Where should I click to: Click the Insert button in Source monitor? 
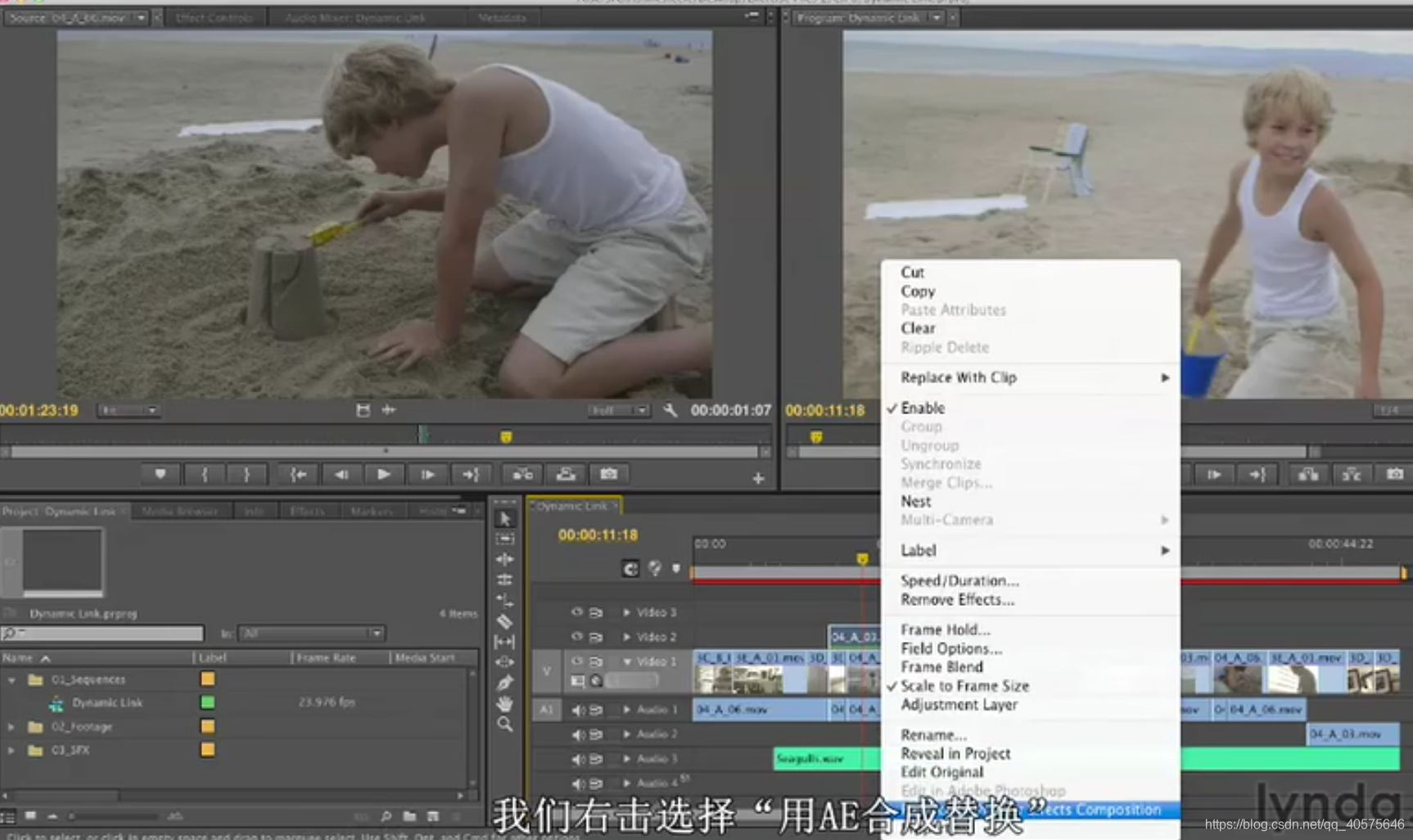pyautogui.click(x=522, y=474)
